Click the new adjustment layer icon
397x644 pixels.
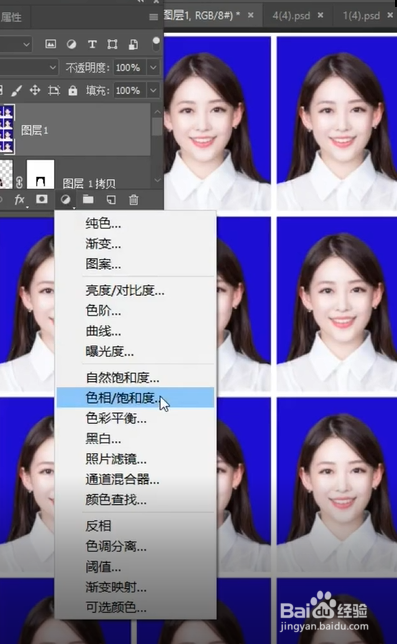65,200
